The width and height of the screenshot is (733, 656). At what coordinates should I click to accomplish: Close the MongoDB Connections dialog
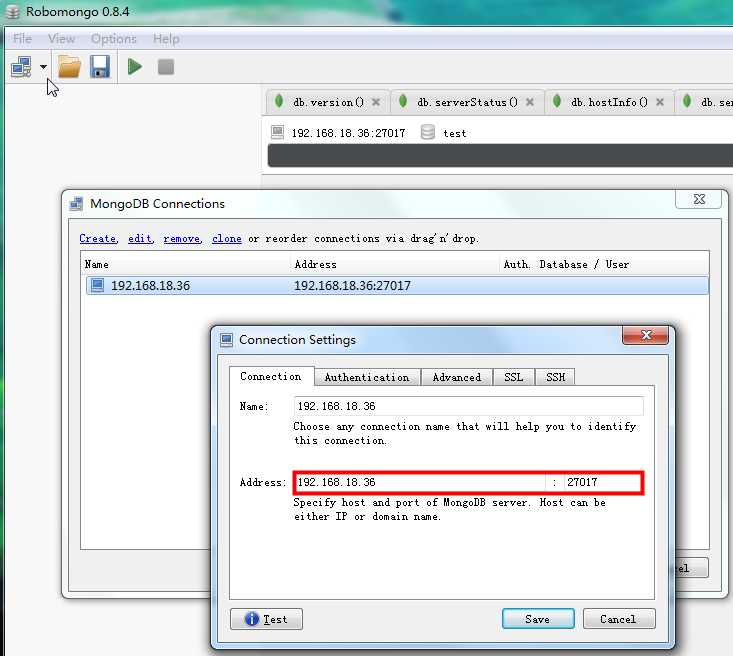(x=699, y=199)
